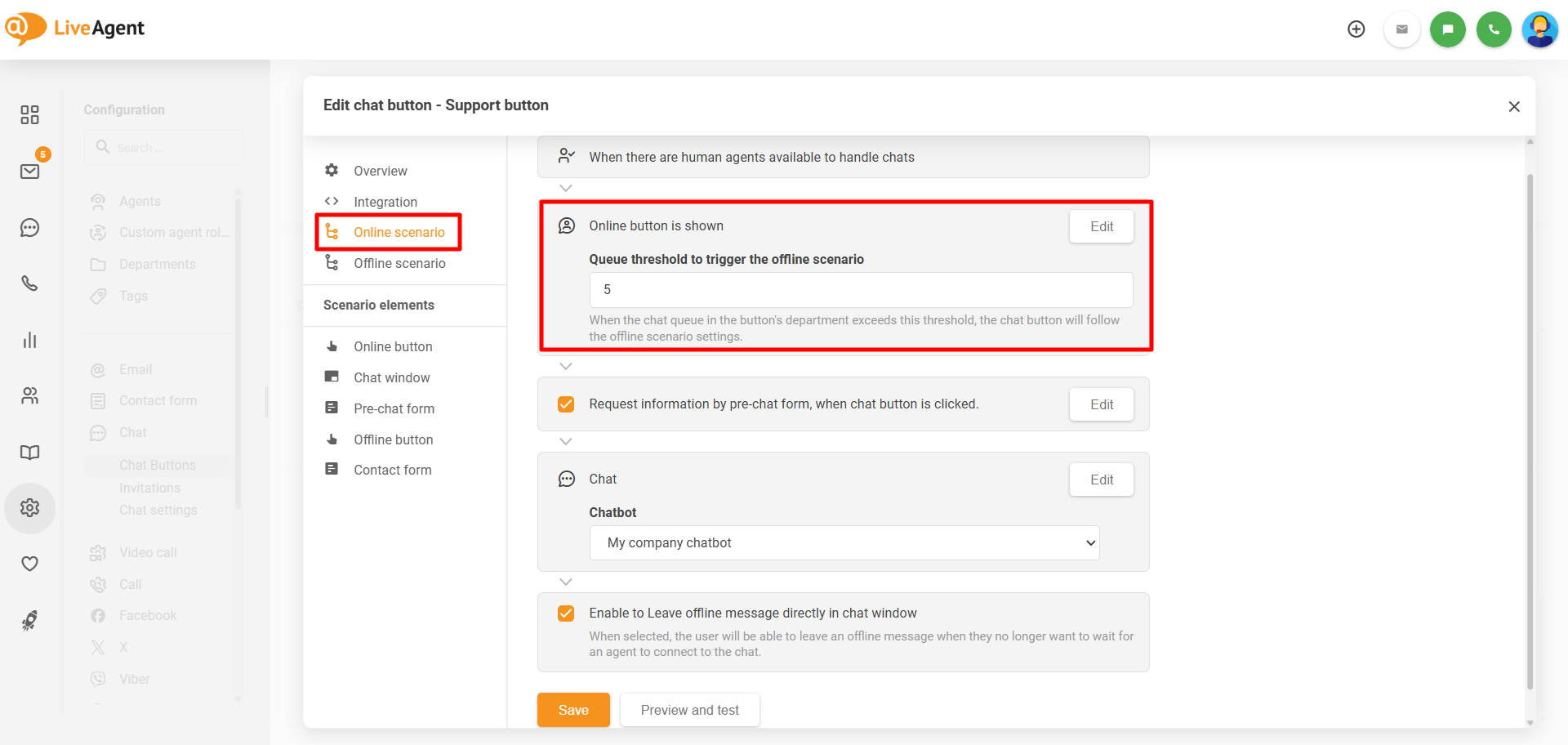
Task: Open the customers people sidebar icon
Action: point(30,396)
